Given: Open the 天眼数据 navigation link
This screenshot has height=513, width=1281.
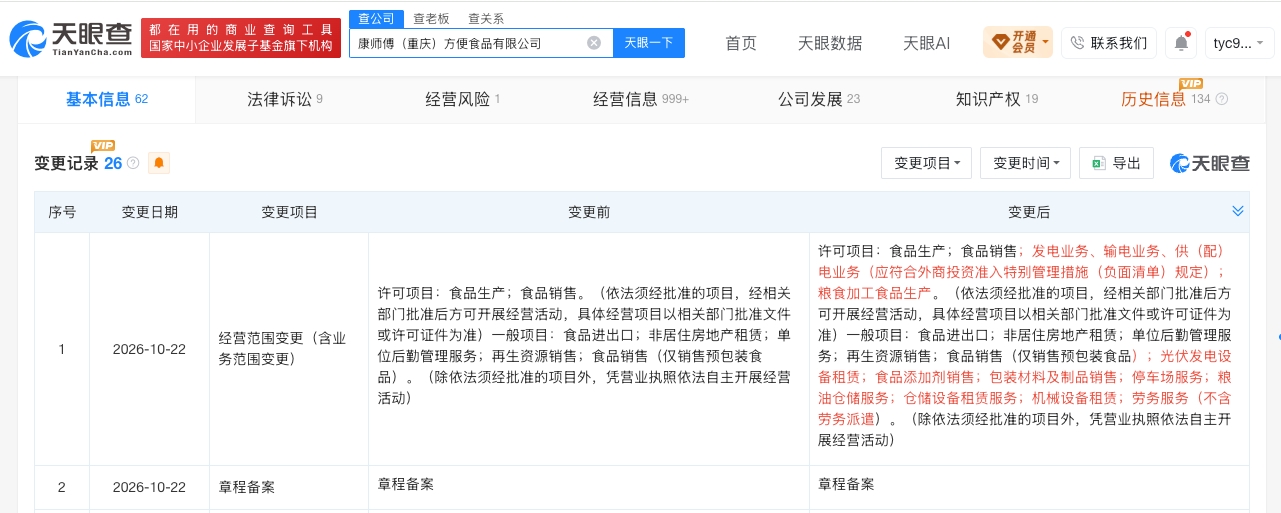Looking at the screenshot, I should 830,43.
